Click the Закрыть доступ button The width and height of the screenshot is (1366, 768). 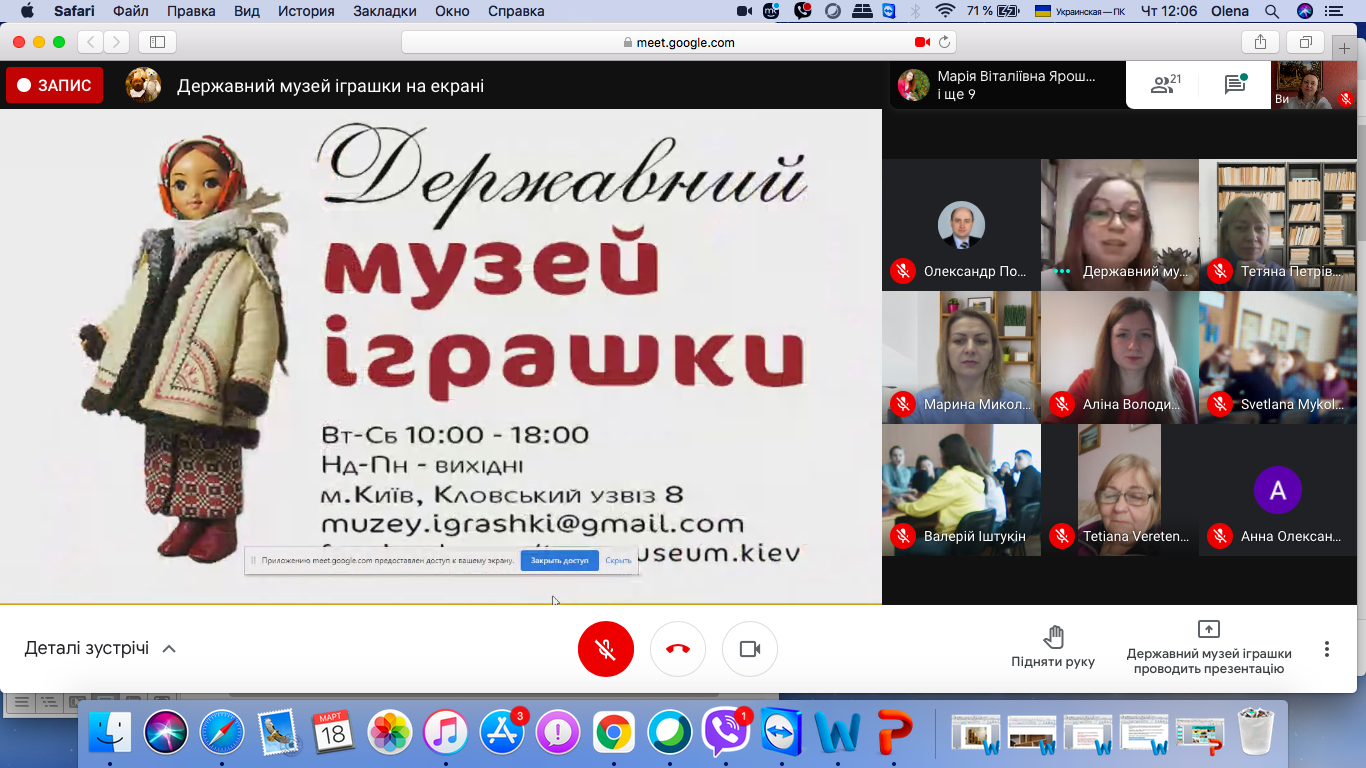click(559, 561)
